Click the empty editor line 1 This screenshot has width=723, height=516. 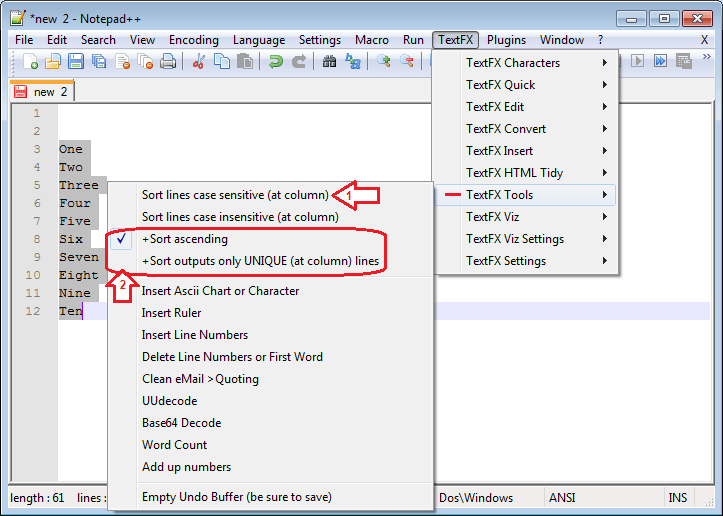tap(300, 113)
